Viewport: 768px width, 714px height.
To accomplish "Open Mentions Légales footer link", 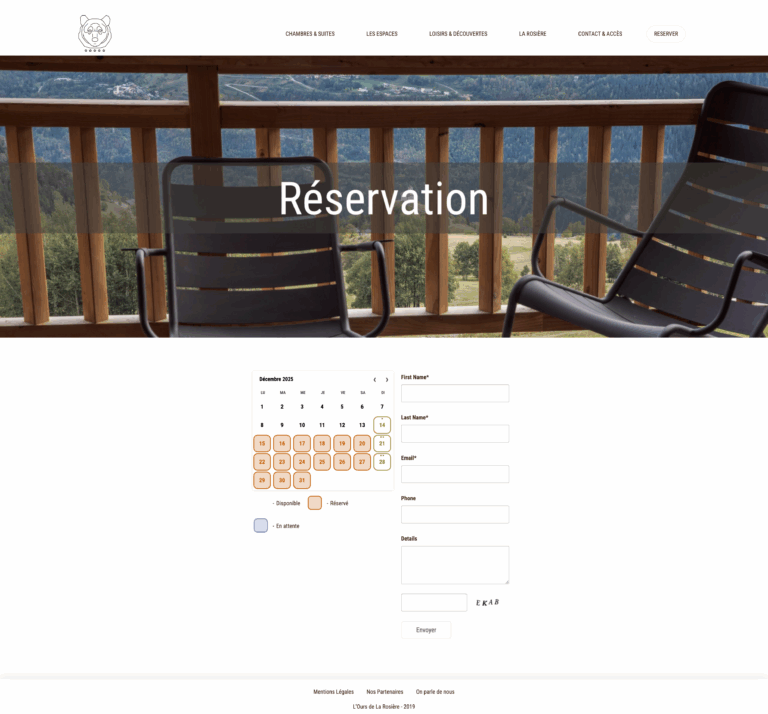I will [x=334, y=692].
